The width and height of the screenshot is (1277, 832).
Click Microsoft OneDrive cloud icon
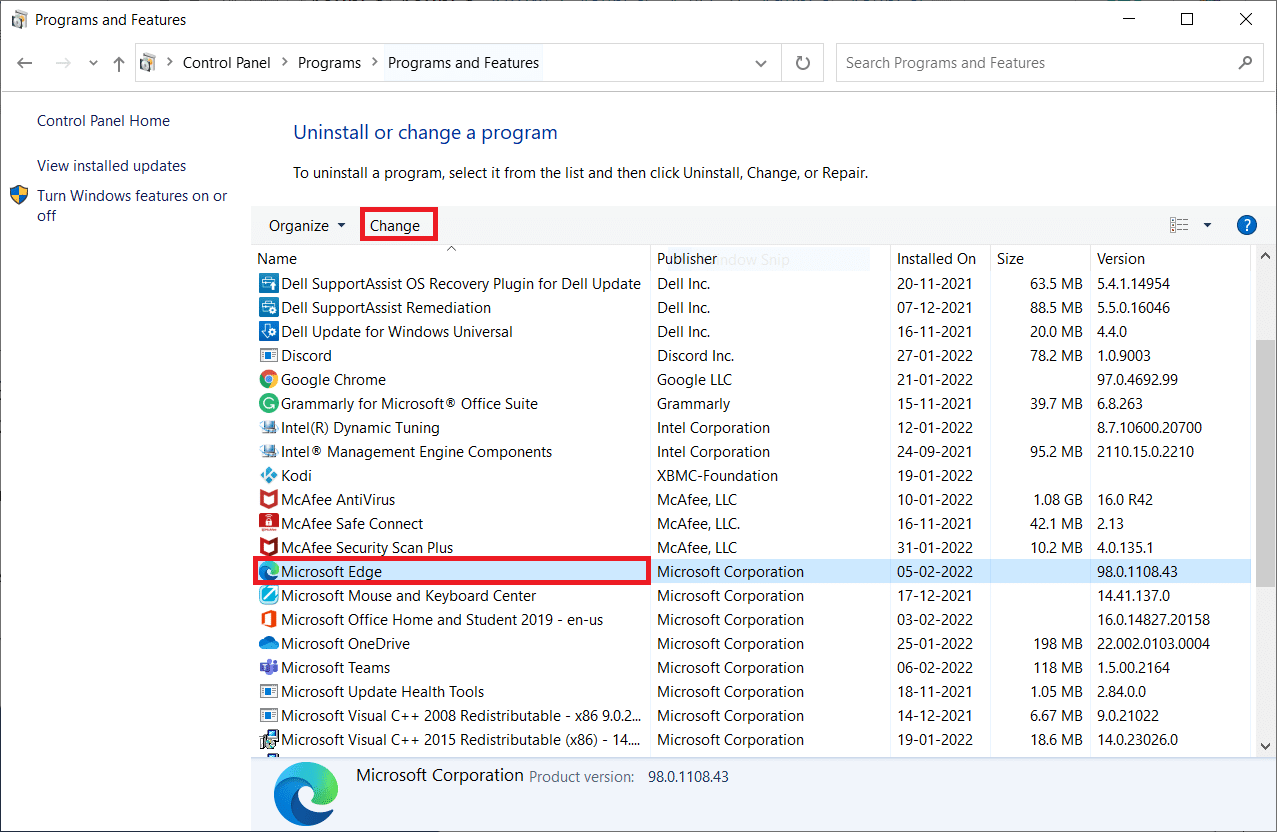(268, 644)
